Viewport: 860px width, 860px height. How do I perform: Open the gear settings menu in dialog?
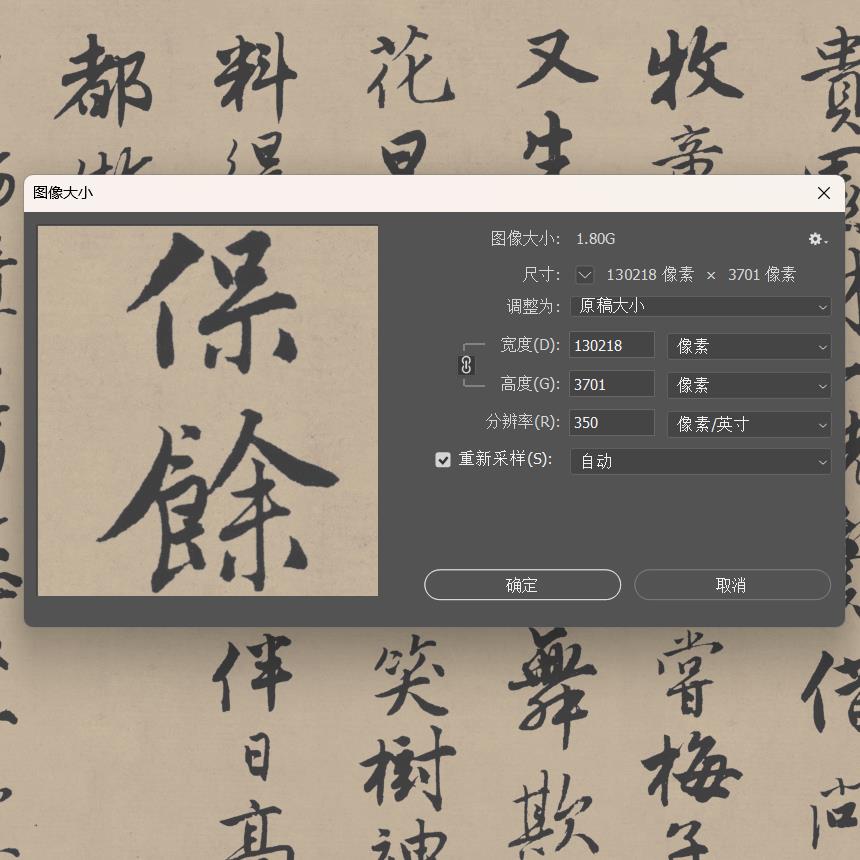(x=817, y=239)
